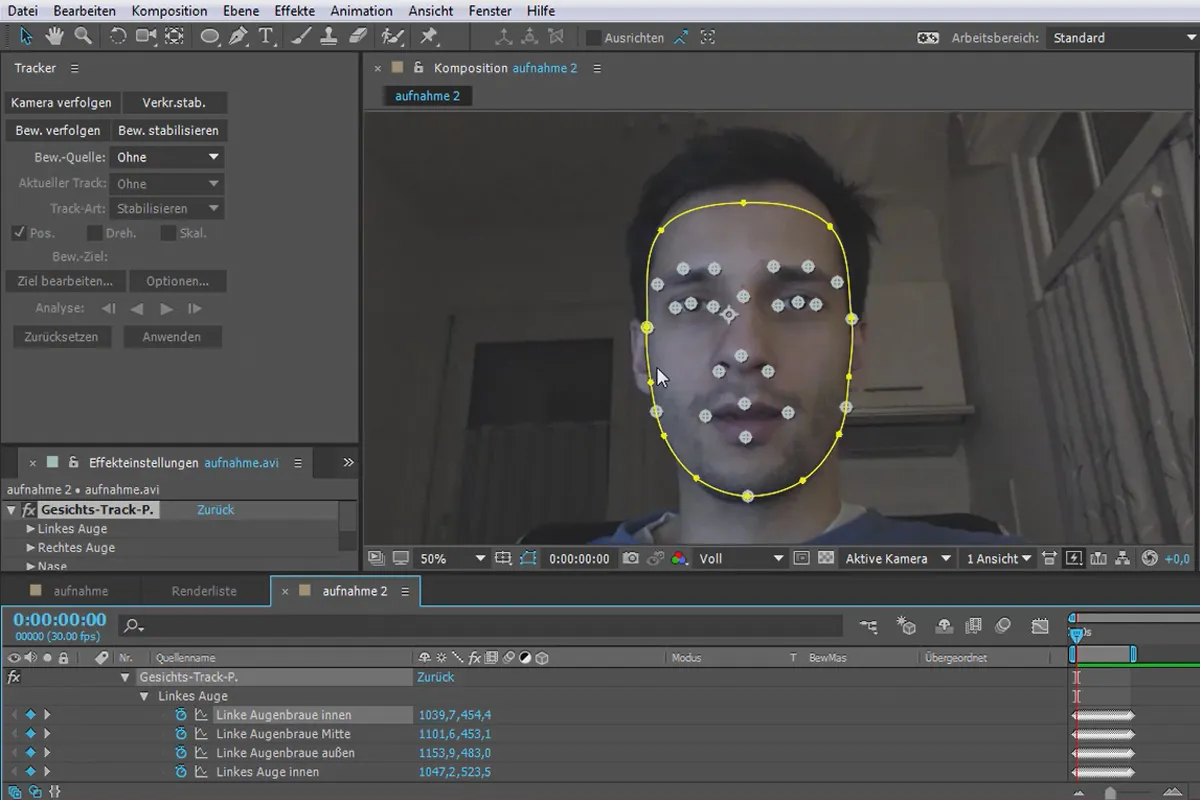Screen dimensions: 1200x800
Task: Select the Eraser tool
Action: [358, 37]
